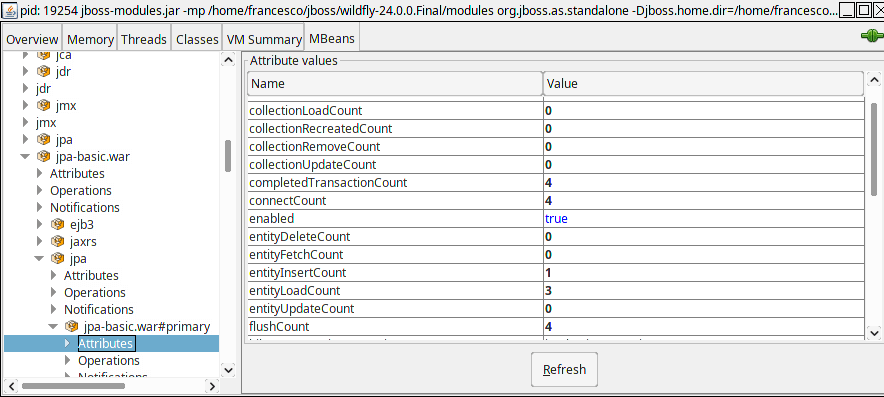Click the tree scroll down arrow
Viewport: 884px width, 397px height.
click(228, 370)
